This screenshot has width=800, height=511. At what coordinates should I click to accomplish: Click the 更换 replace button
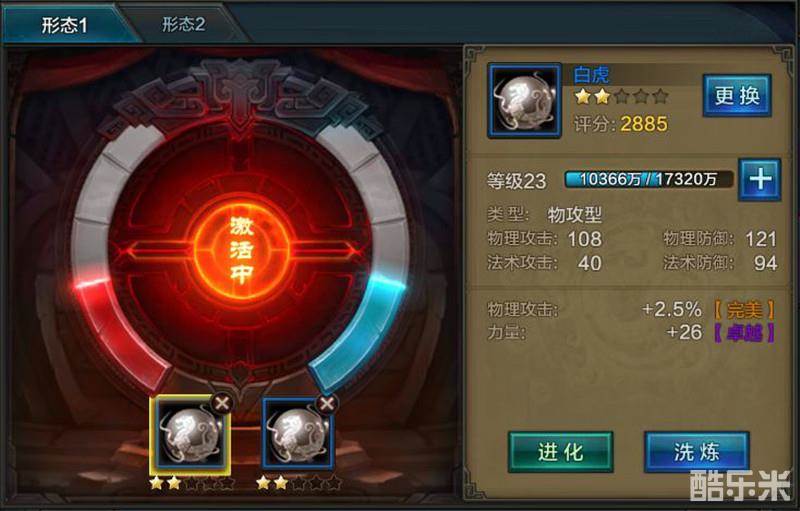pyautogui.click(x=737, y=95)
